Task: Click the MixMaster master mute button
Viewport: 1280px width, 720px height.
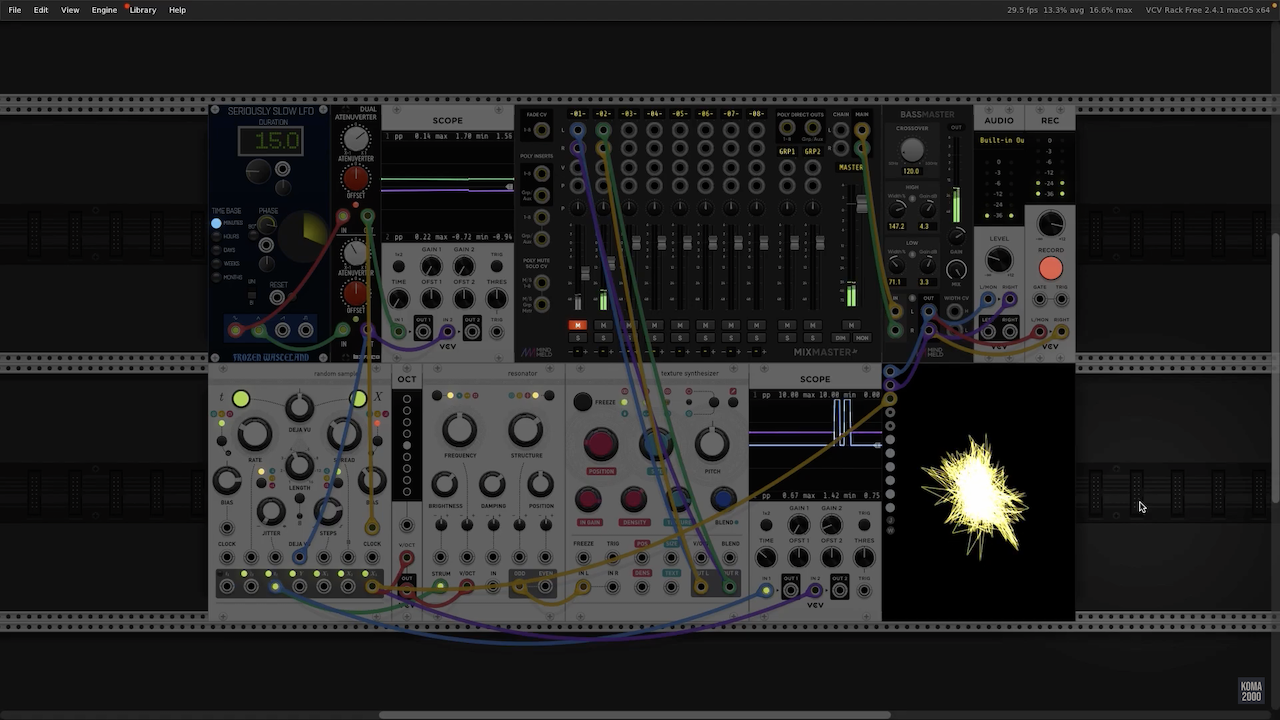Action: tap(851, 325)
